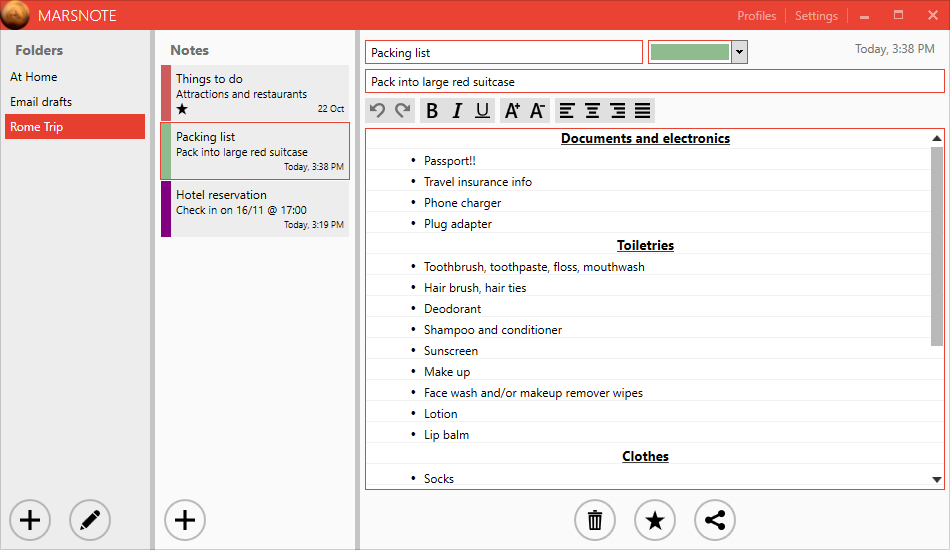Click the green note color swatch

pyautogui.click(x=689, y=52)
